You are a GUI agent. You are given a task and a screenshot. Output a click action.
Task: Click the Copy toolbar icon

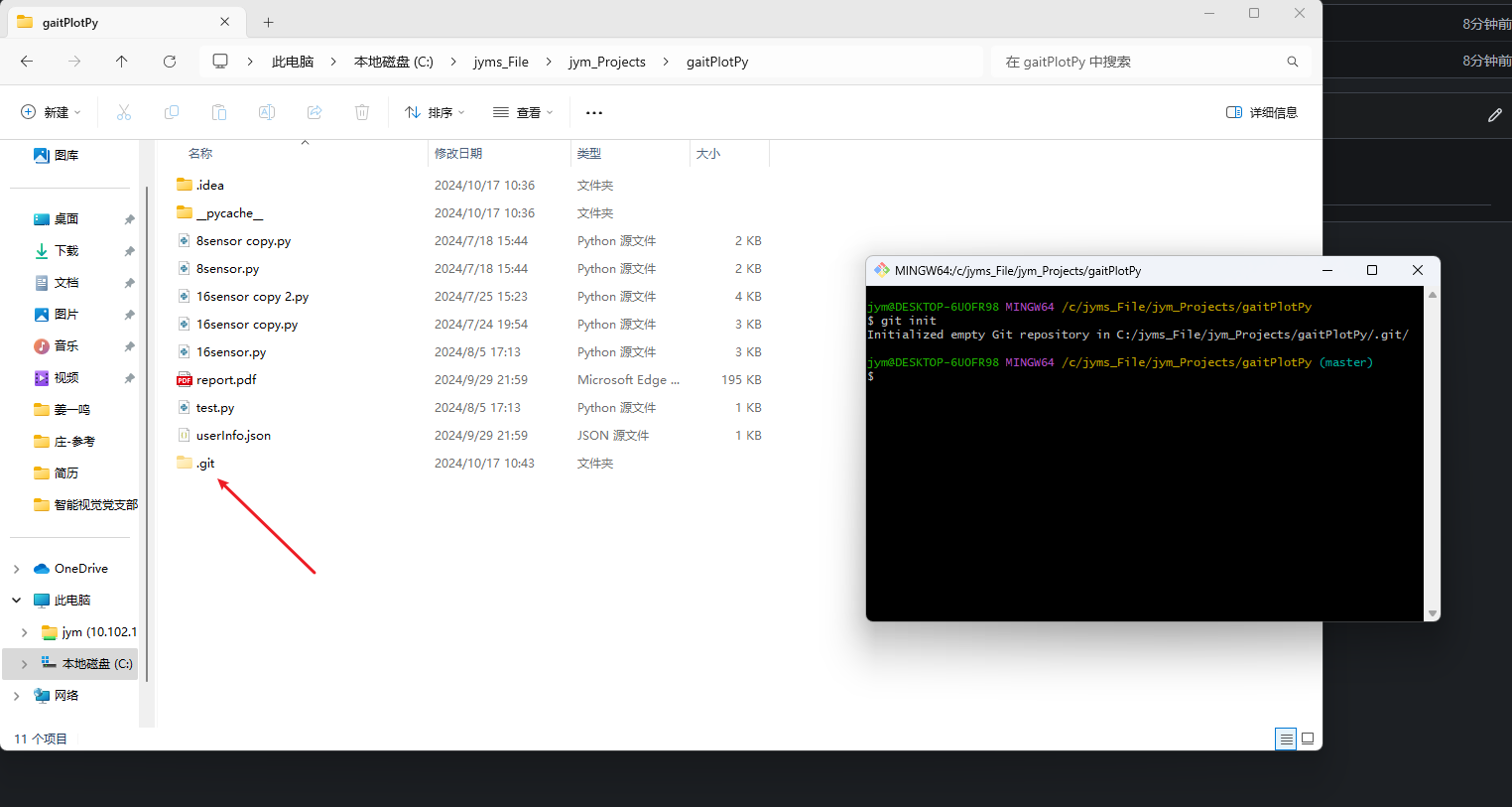[x=172, y=112]
